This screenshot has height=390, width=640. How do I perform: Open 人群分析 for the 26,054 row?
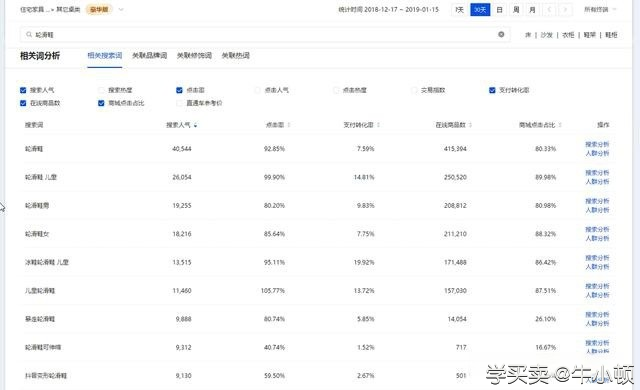click(x=597, y=182)
